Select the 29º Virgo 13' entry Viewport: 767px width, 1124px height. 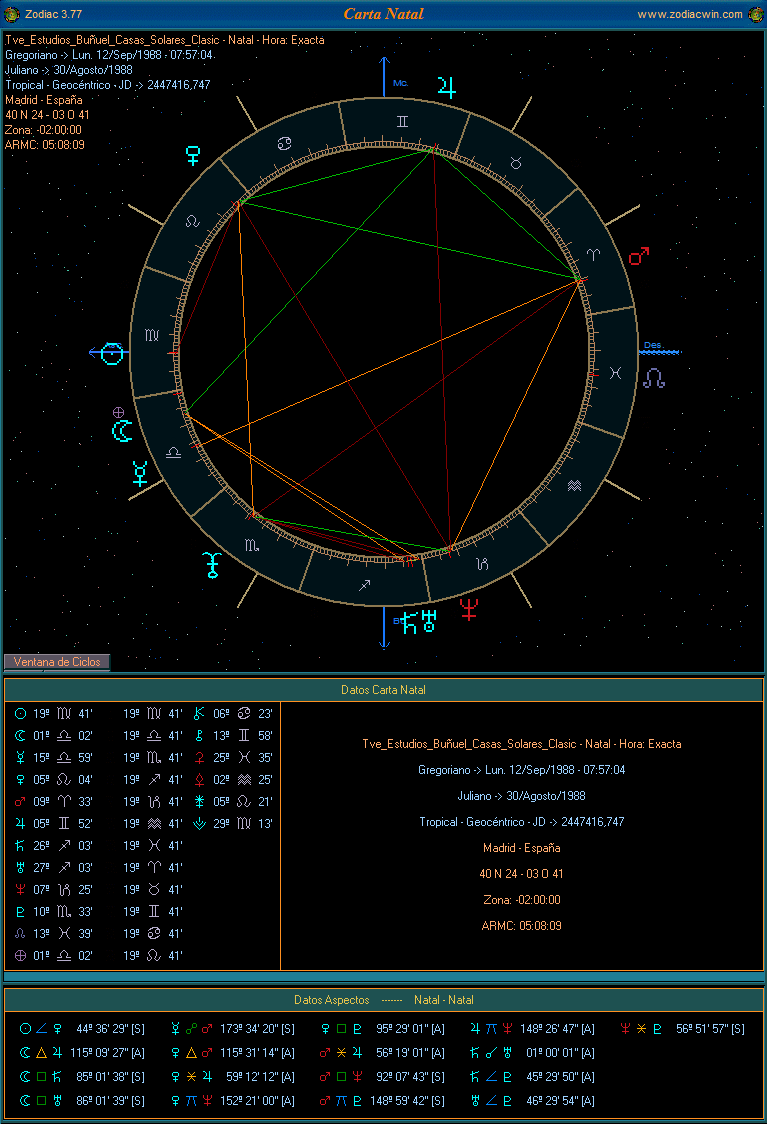(233, 824)
